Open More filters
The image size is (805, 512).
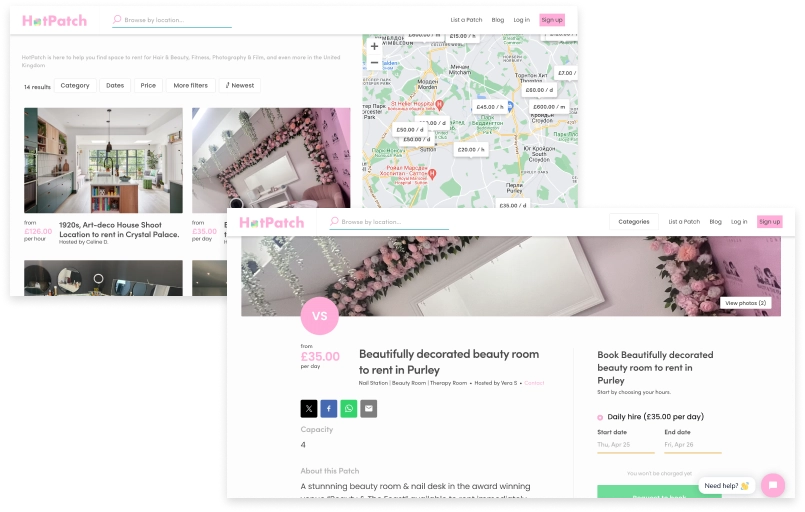point(190,86)
